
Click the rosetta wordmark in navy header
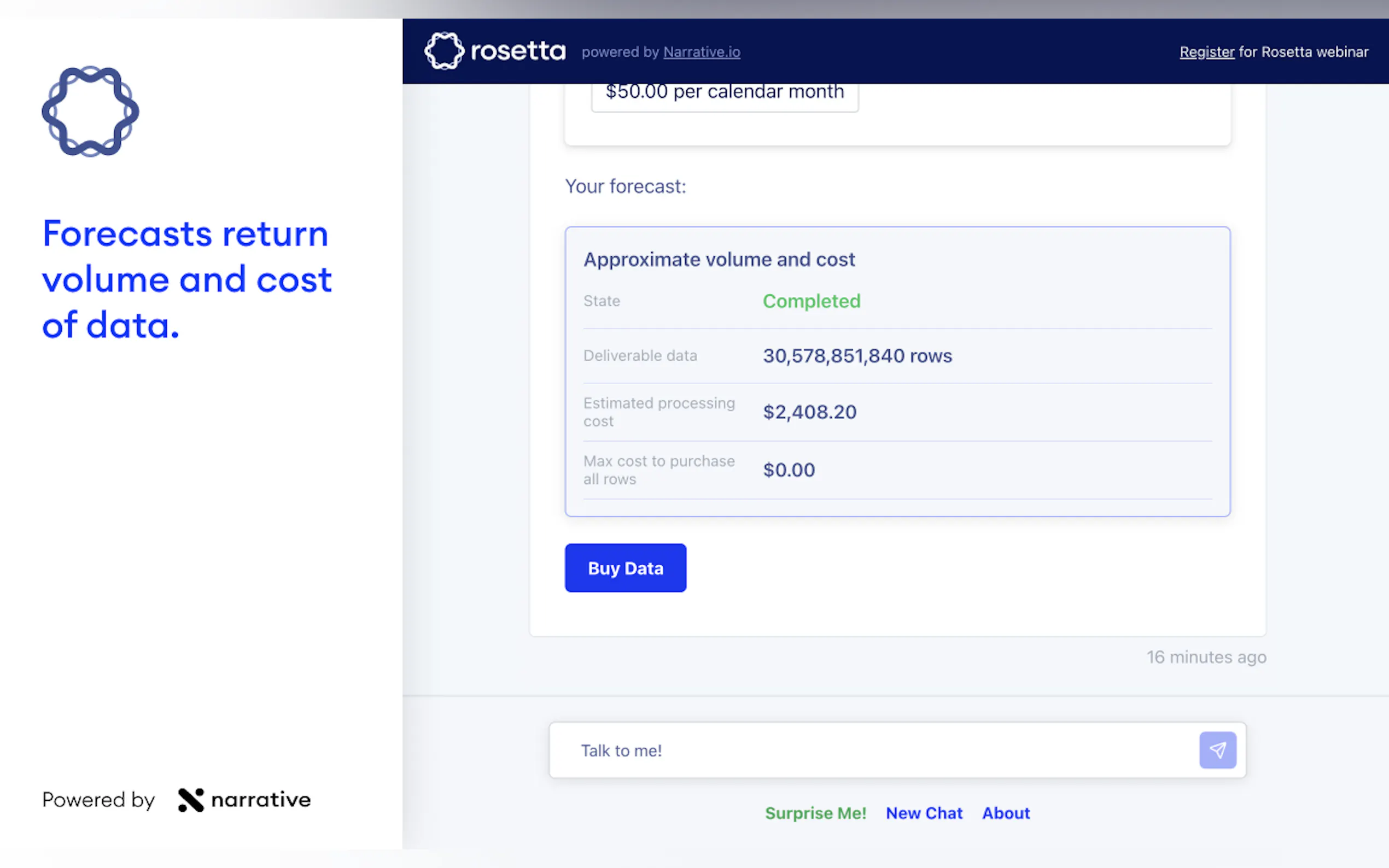[518, 51]
